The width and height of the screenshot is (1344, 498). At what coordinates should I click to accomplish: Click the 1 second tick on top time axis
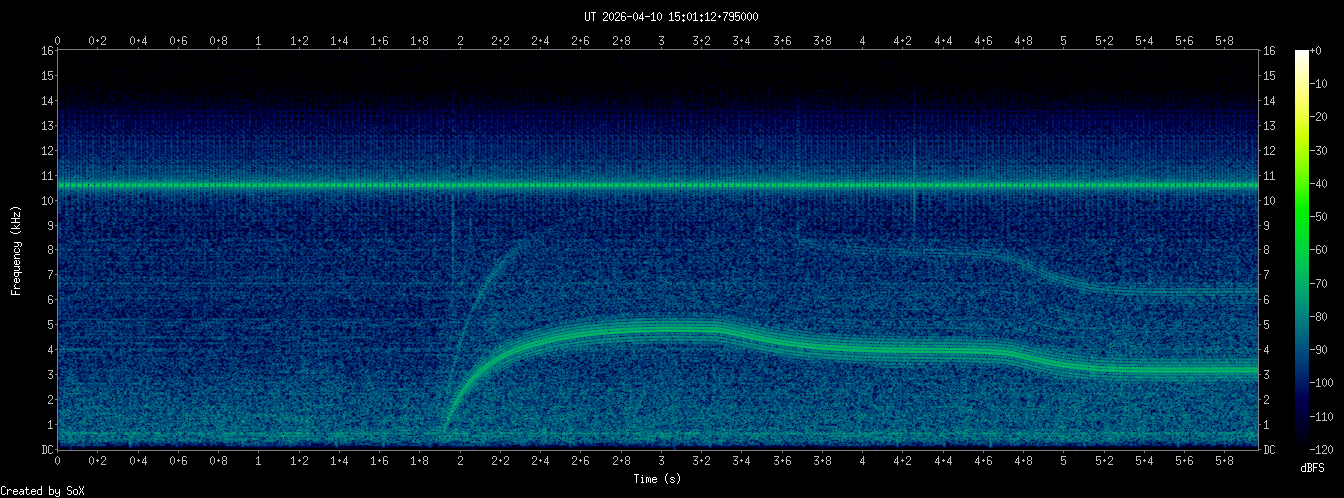(x=259, y=41)
